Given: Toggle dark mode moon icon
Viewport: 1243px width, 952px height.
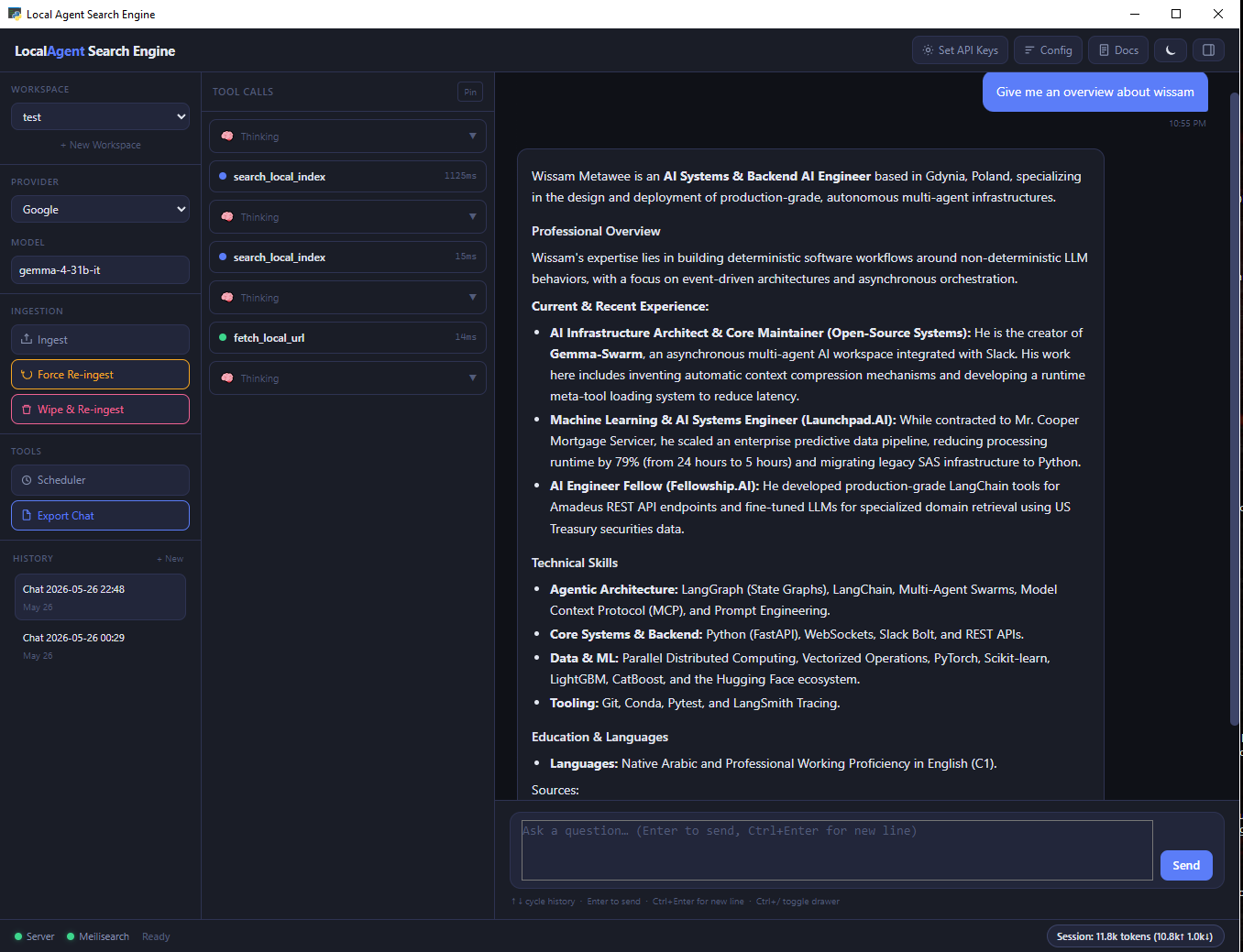Looking at the screenshot, I should [1171, 50].
